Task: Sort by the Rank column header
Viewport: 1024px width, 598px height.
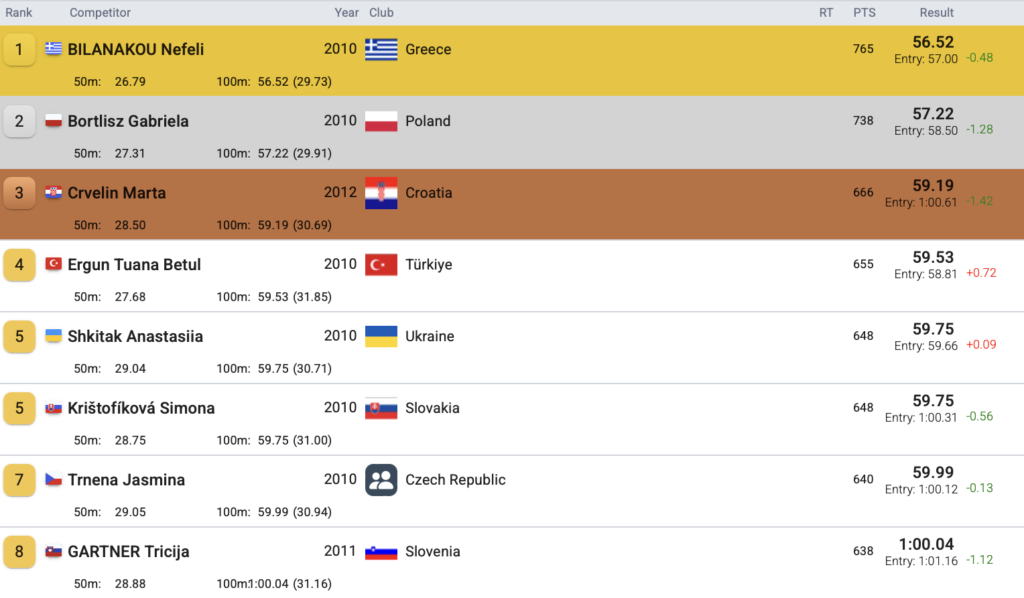Action: point(19,13)
